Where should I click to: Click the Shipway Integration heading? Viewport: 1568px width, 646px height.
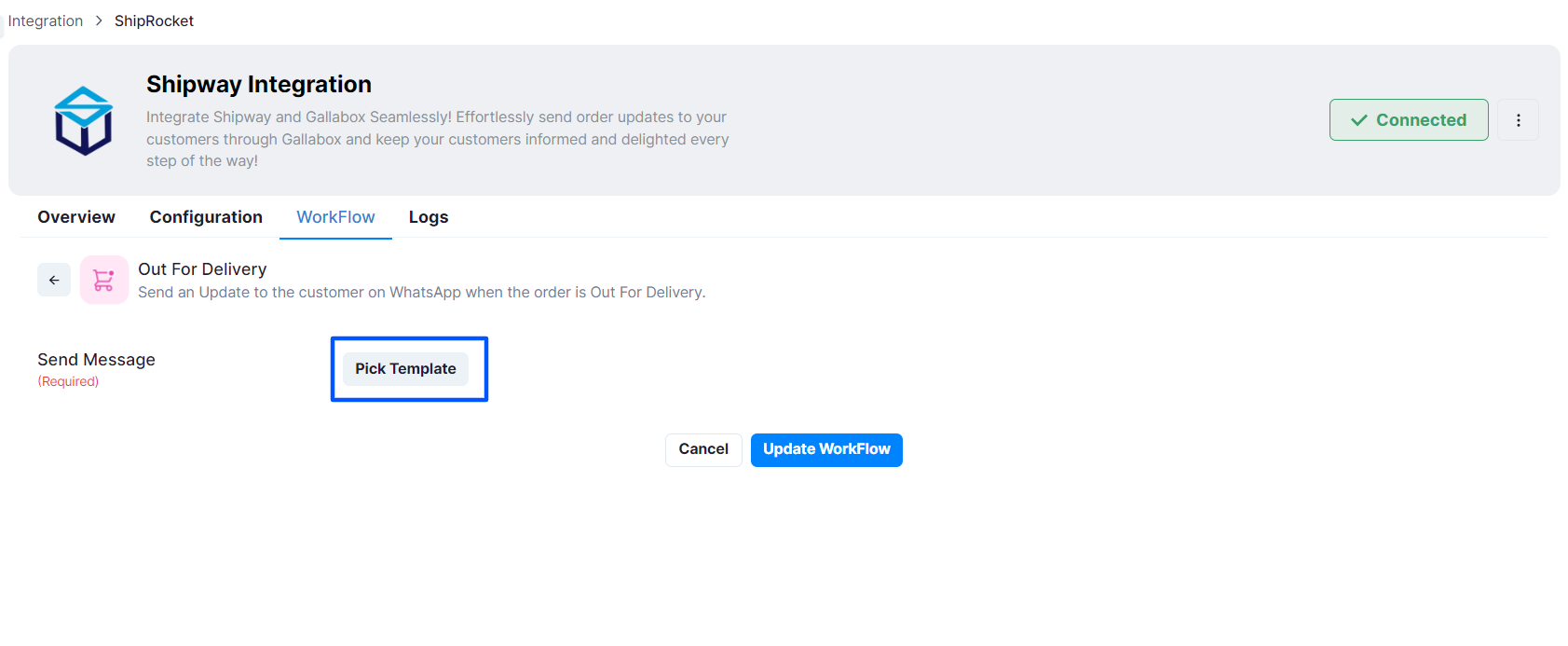point(259,85)
